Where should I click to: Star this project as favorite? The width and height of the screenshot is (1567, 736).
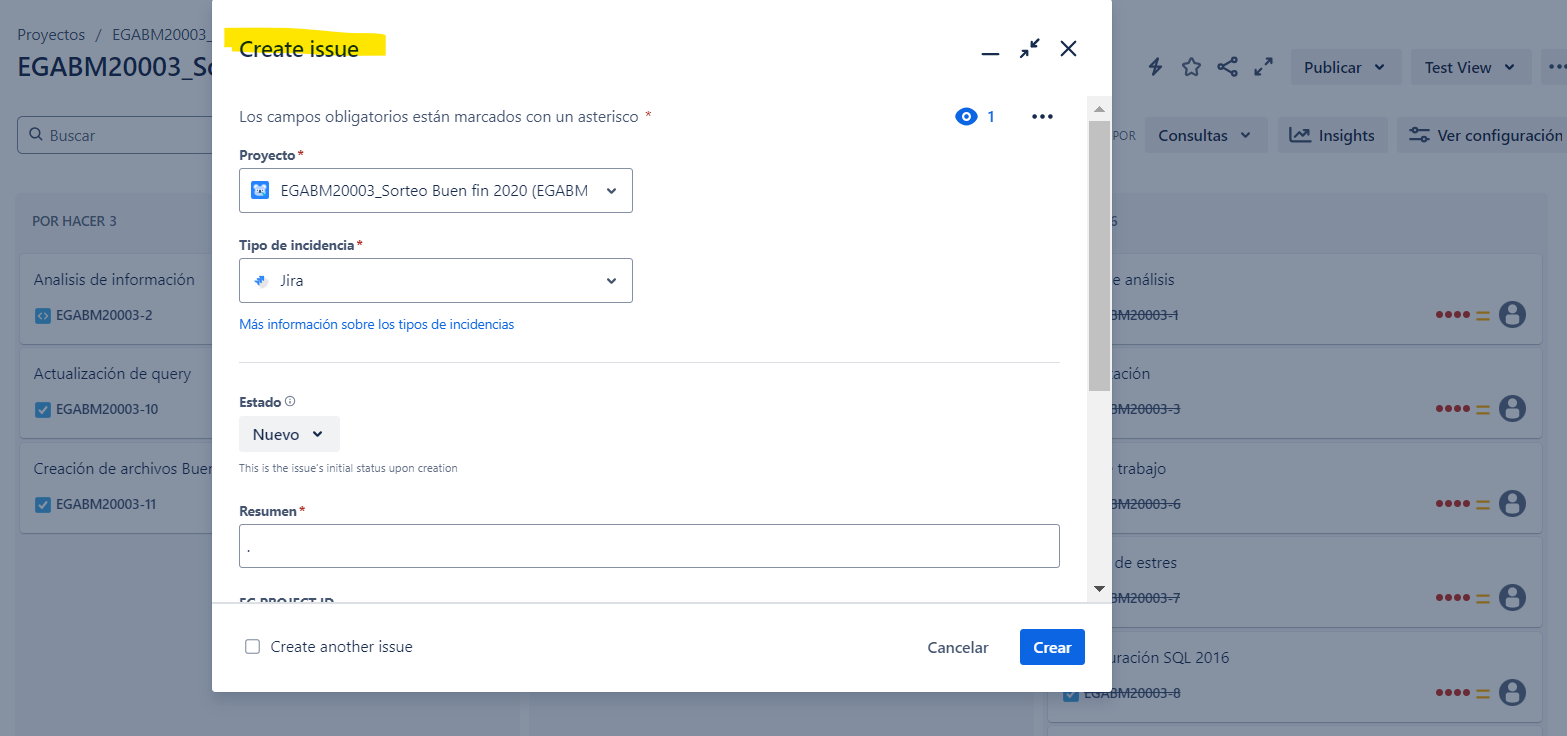[x=1191, y=67]
